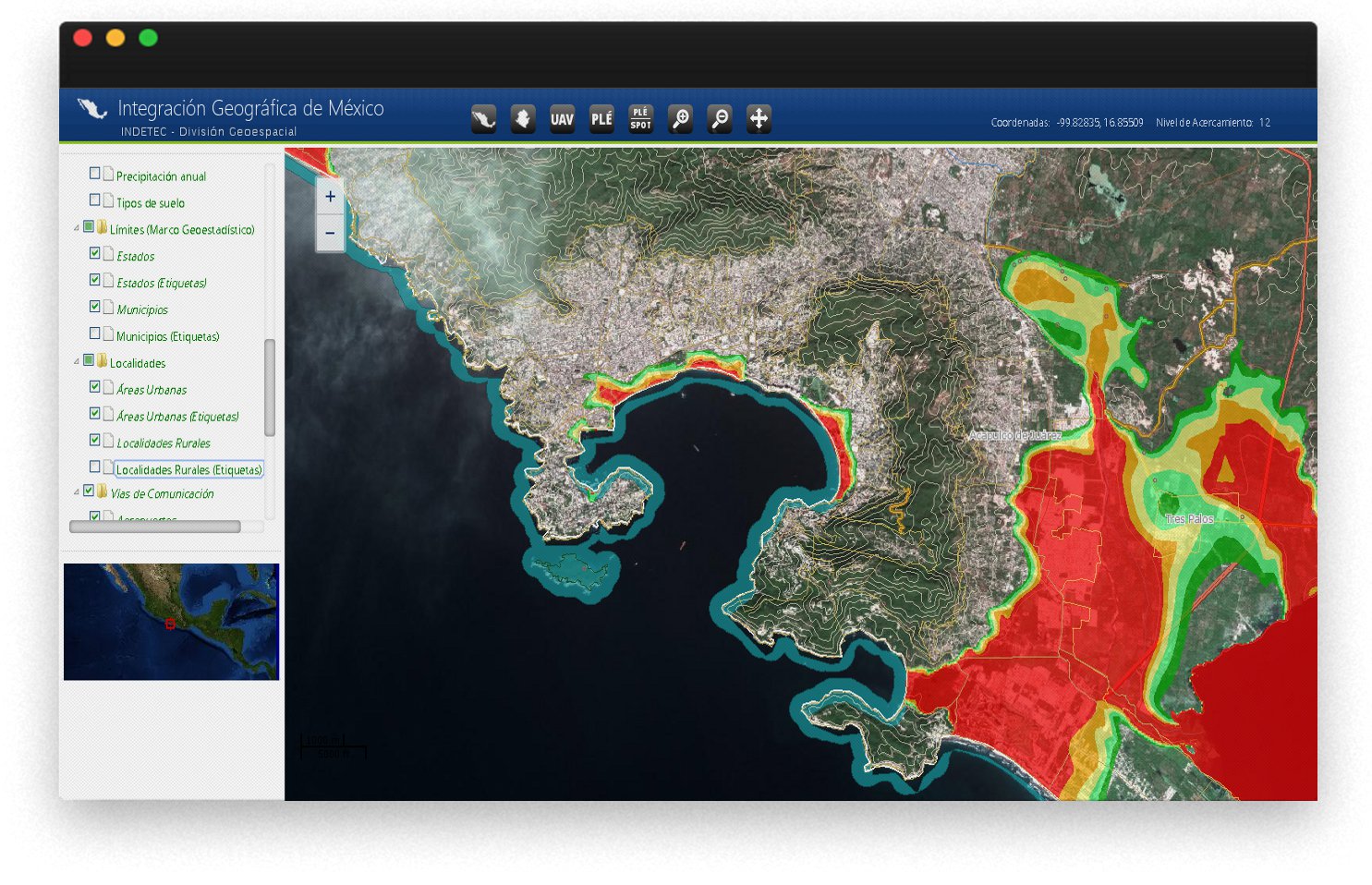This screenshot has width=1372, height=885.
Task: Click the state outline toolbar icon
Action: 523,119
